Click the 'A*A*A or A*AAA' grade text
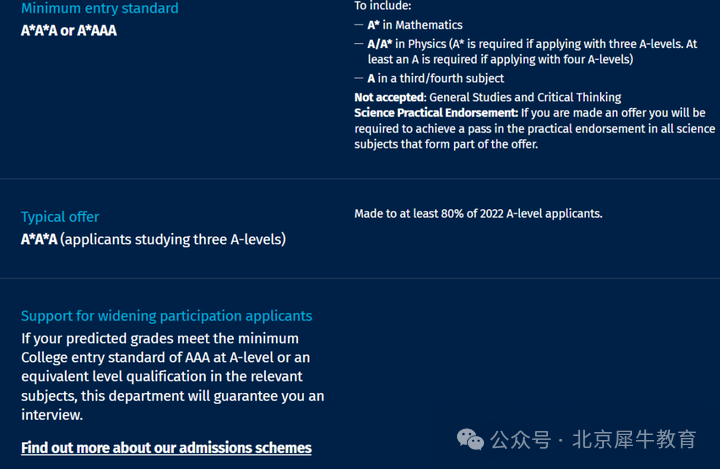This screenshot has width=720, height=469. click(x=69, y=30)
